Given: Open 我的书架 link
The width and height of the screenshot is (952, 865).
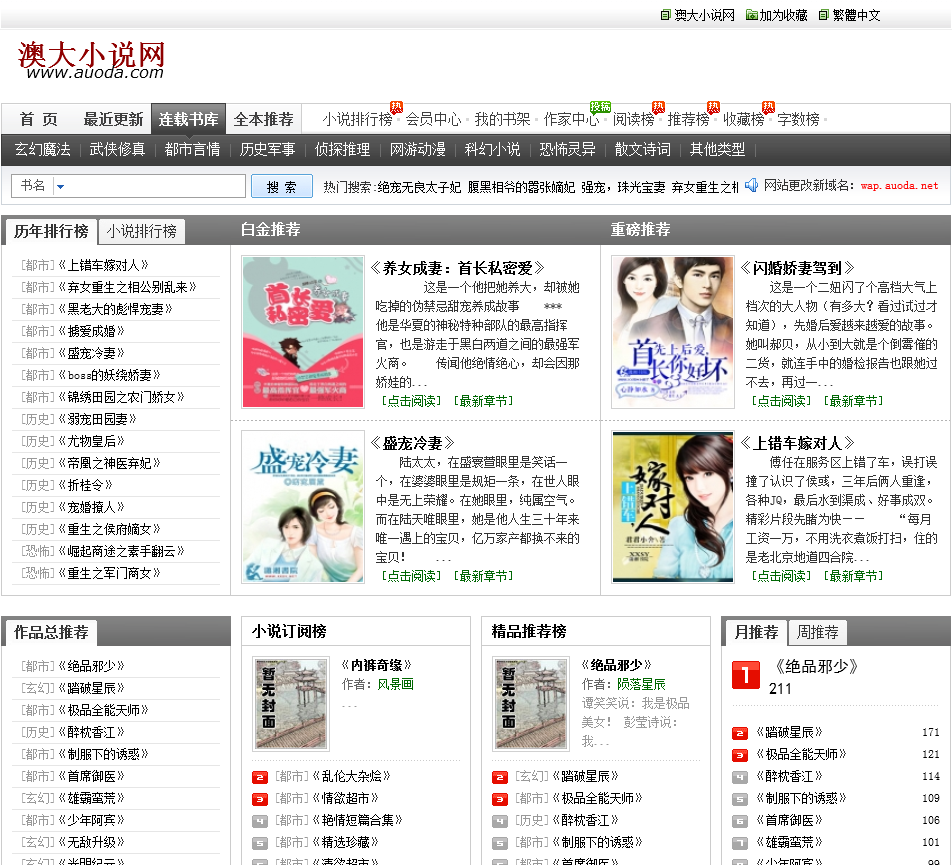Looking at the screenshot, I should pyautogui.click(x=502, y=119).
